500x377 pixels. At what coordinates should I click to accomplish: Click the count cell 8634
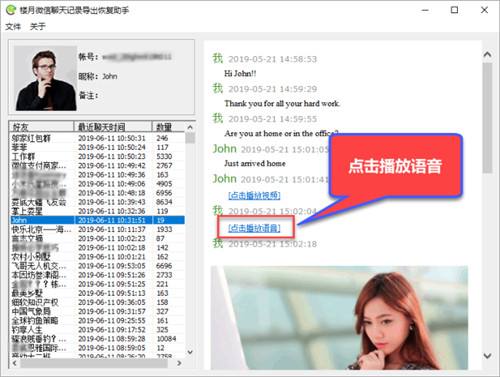164,202
